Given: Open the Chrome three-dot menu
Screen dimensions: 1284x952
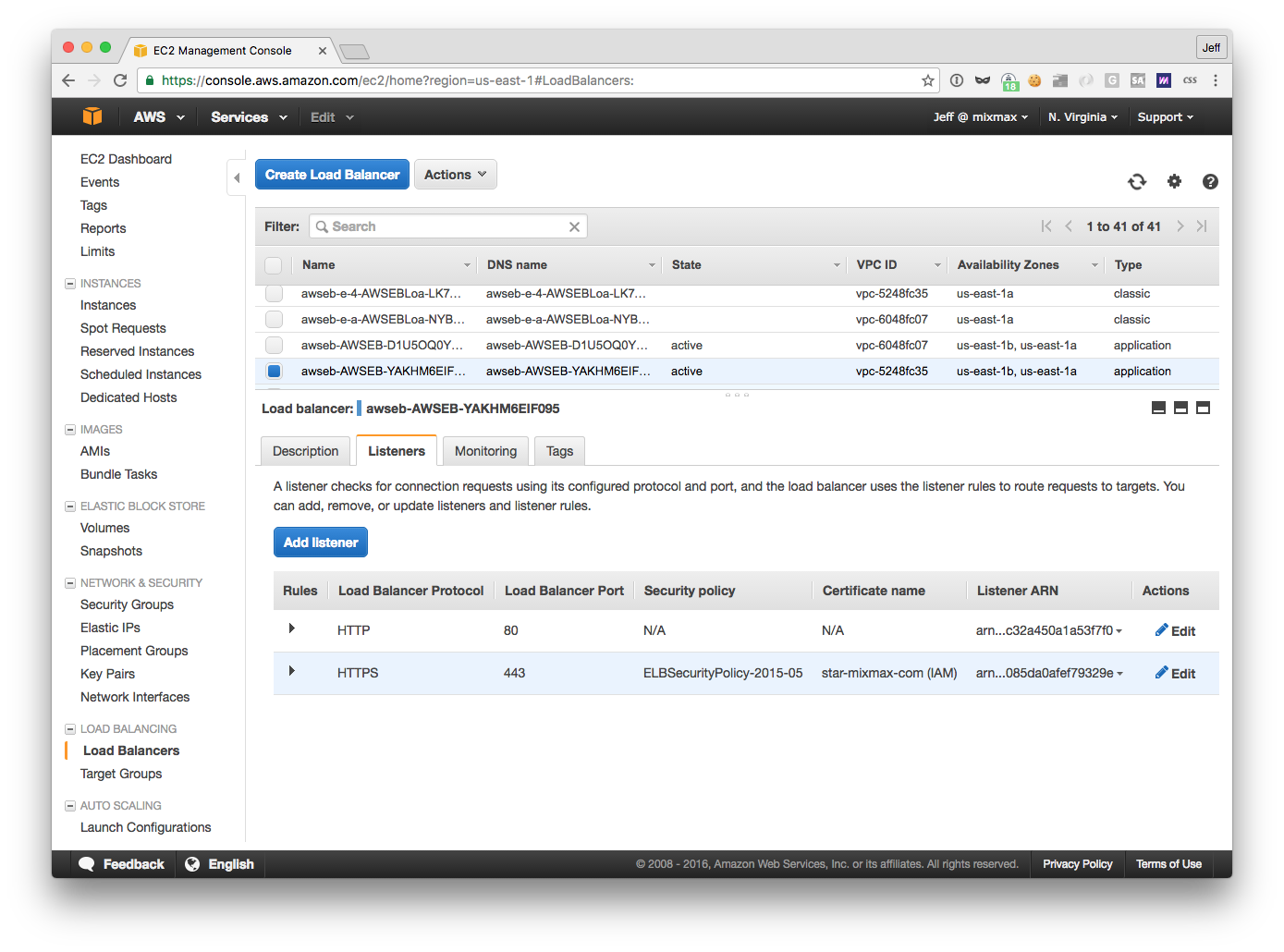Looking at the screenshot, I should [x=1216, y=80].
